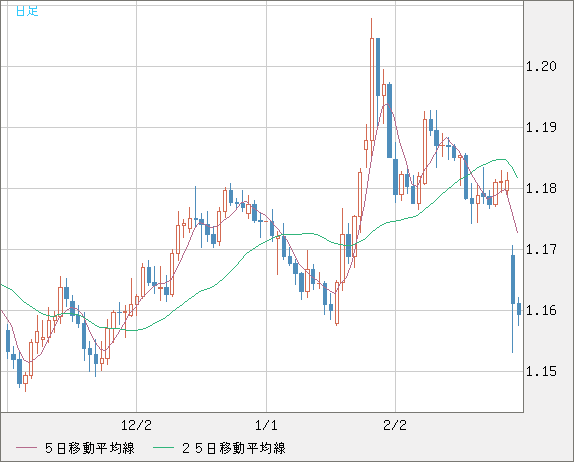The height and width of the screenshot is (462, 574).
Task: Click the 1.19 price axis label
Action: [x=541, y=127]
